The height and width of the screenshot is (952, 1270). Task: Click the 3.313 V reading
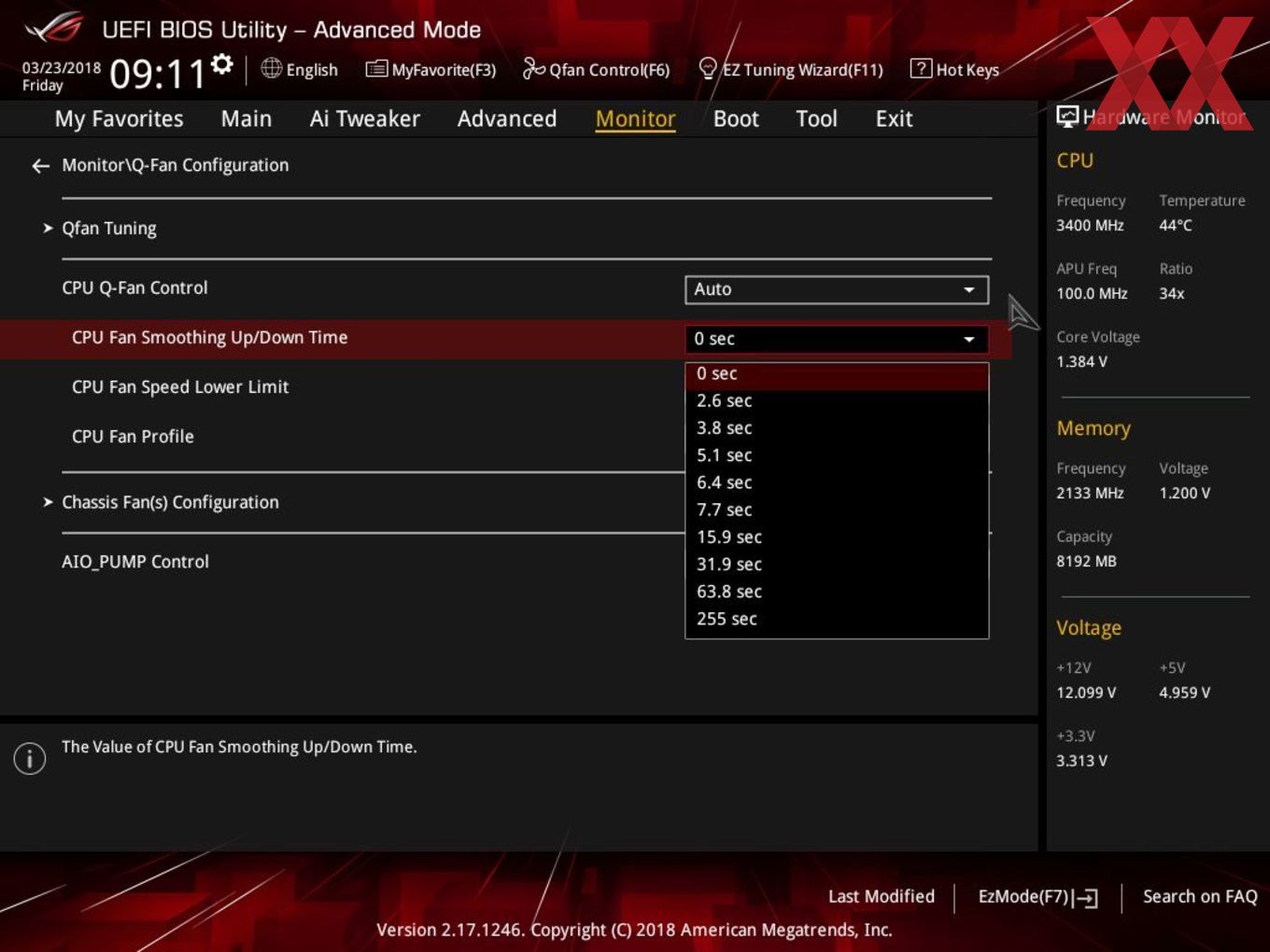tap(1081, 761)
